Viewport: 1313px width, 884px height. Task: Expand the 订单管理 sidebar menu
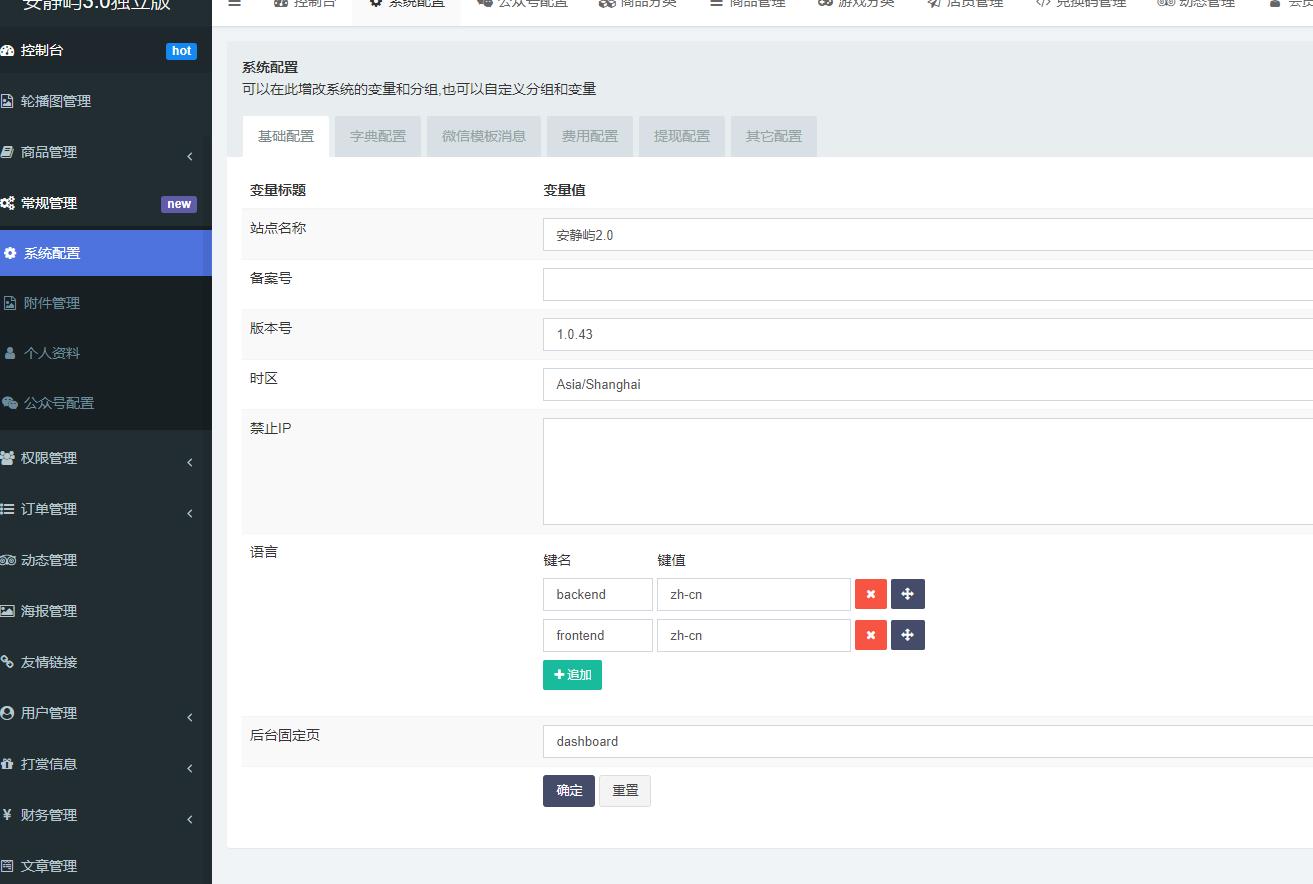pos(49,509)
